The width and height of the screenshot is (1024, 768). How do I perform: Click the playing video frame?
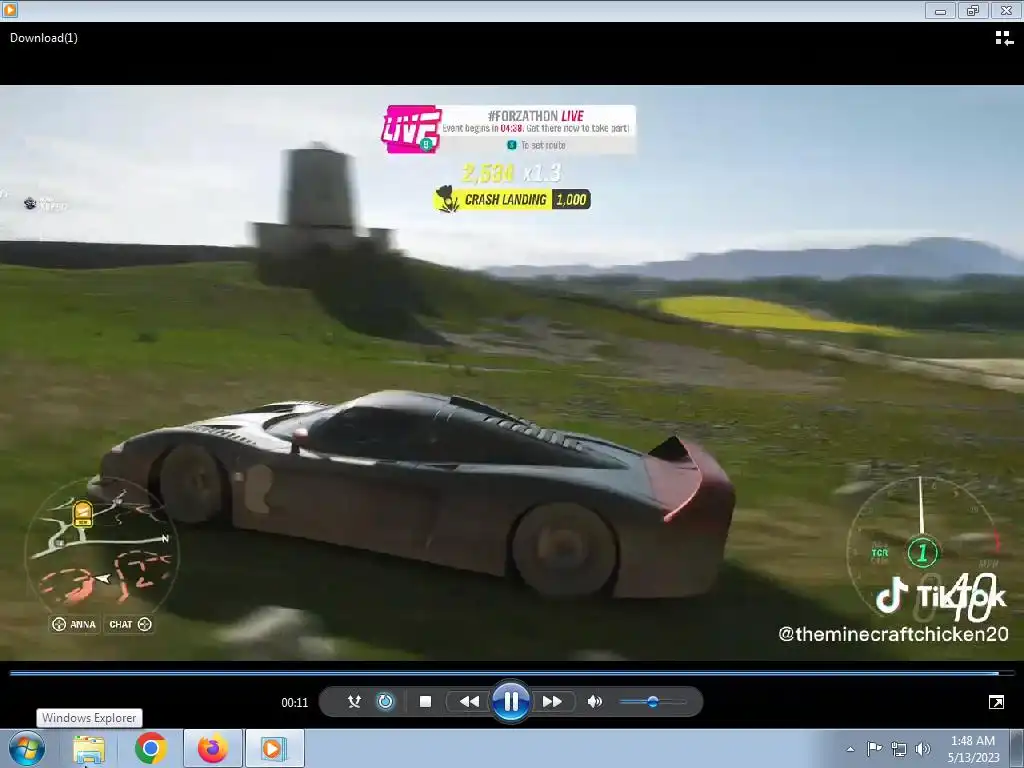point(512,372)
